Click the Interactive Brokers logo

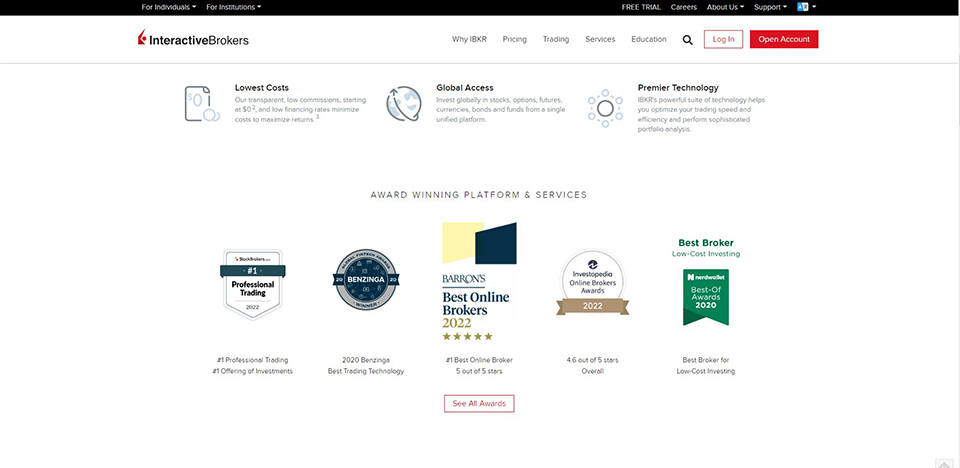(x=193, y=39)
